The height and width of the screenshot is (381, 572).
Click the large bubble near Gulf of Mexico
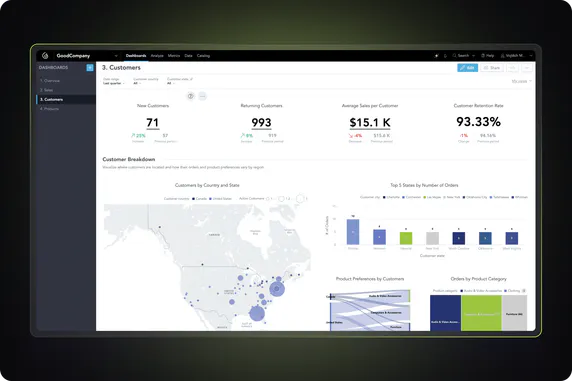point(257,313)
